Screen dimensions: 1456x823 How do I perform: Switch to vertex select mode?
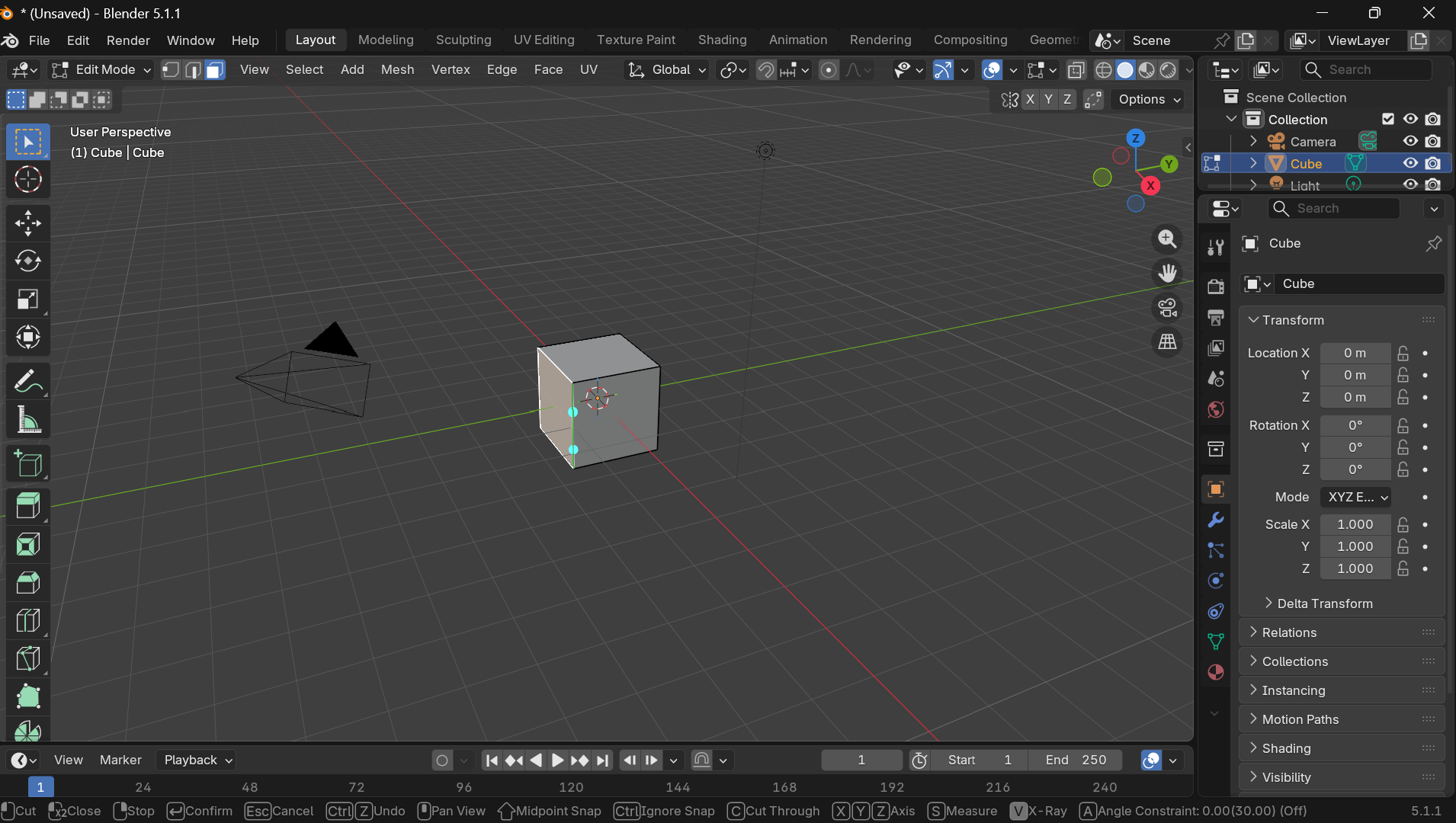(x=171, y=70)
